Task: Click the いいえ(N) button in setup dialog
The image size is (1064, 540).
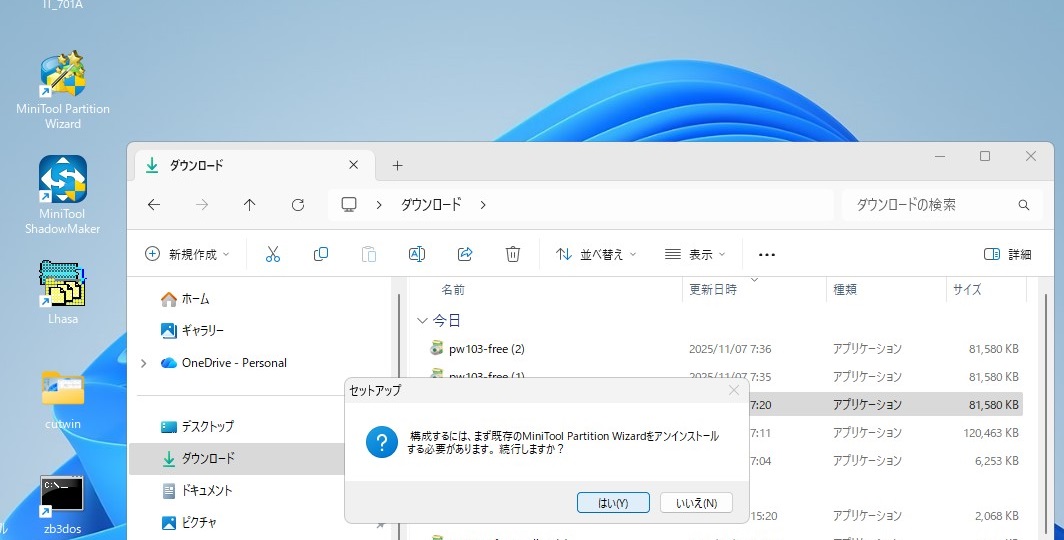Action: [696, 503]
